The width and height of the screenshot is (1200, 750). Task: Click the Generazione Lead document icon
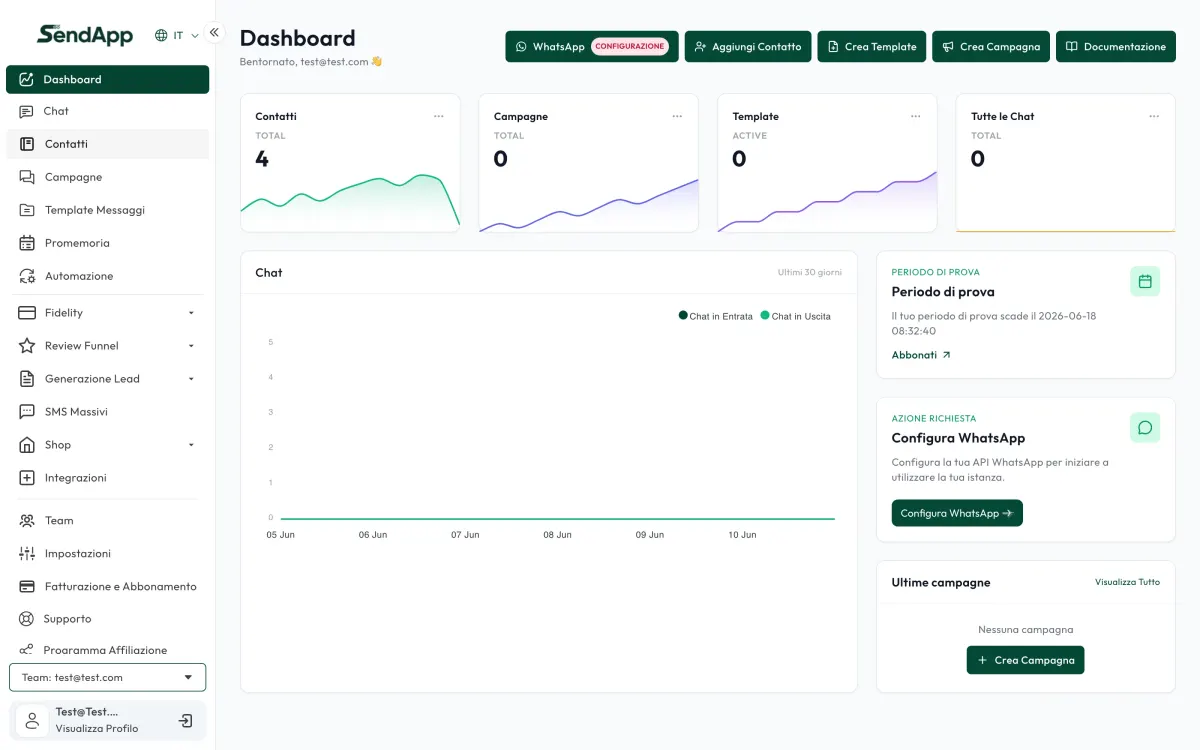coord(27,379)
